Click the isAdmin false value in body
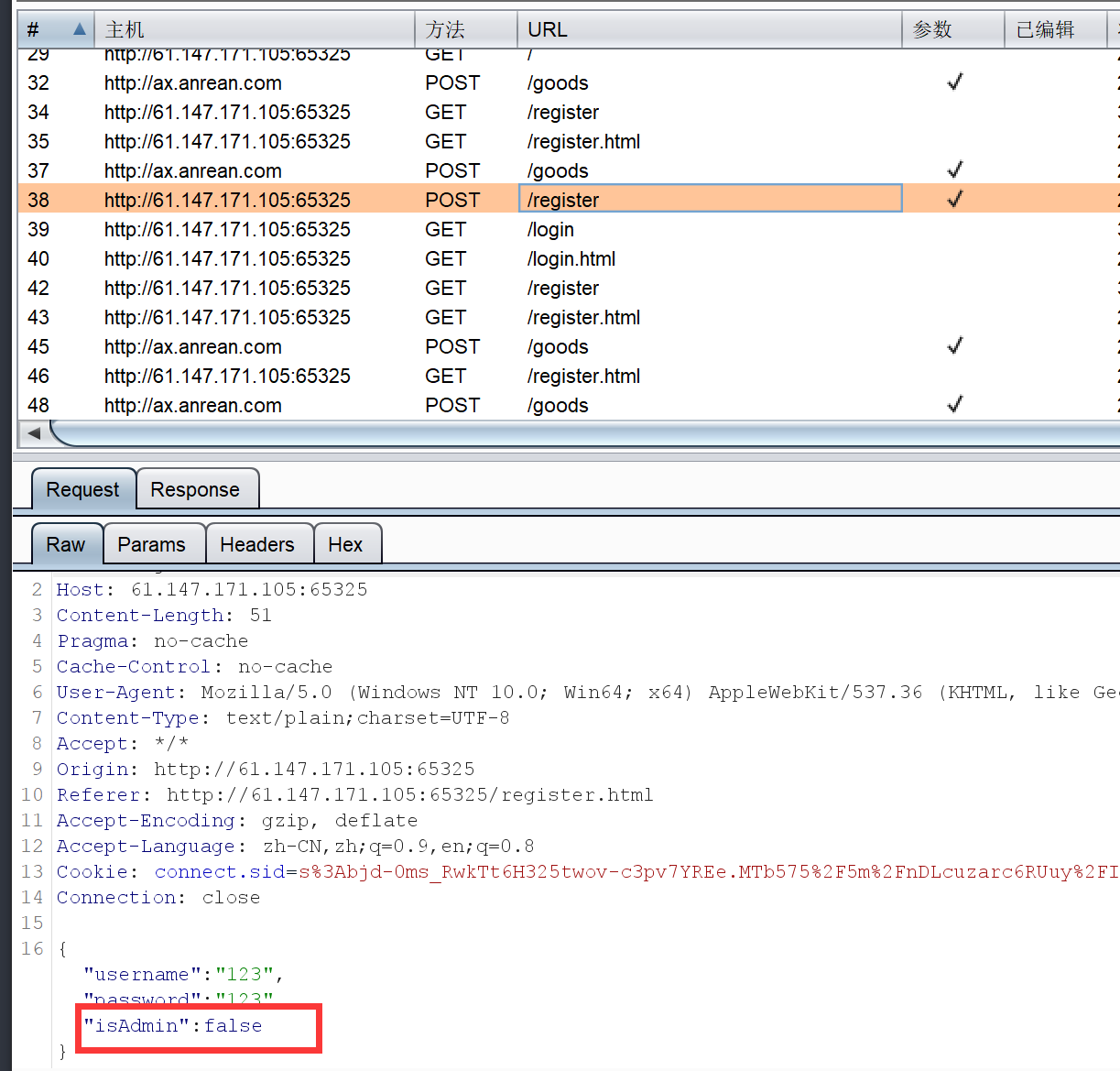Screen dimensions: 1120x1071 coord(233,1026)
